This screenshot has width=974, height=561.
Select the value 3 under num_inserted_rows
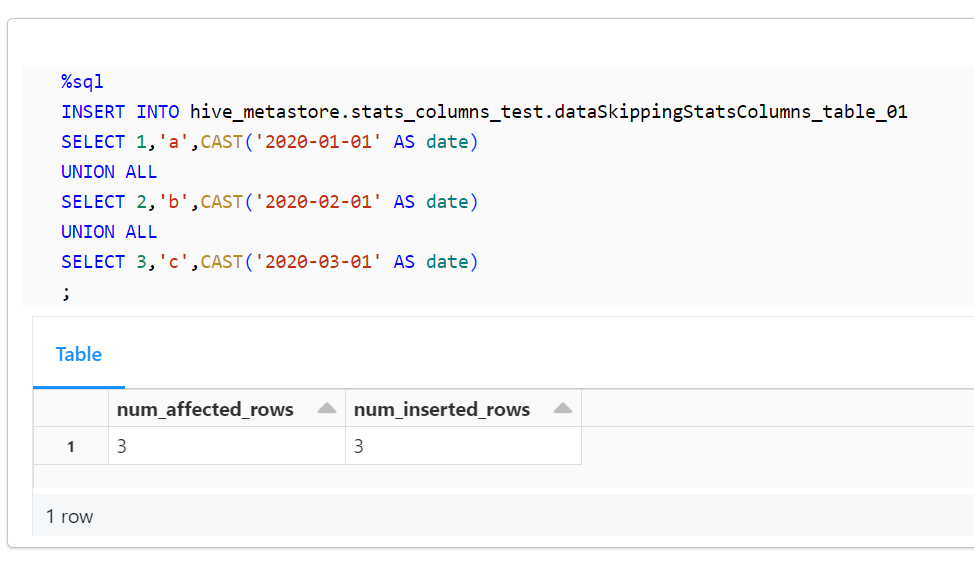[359, 446]
